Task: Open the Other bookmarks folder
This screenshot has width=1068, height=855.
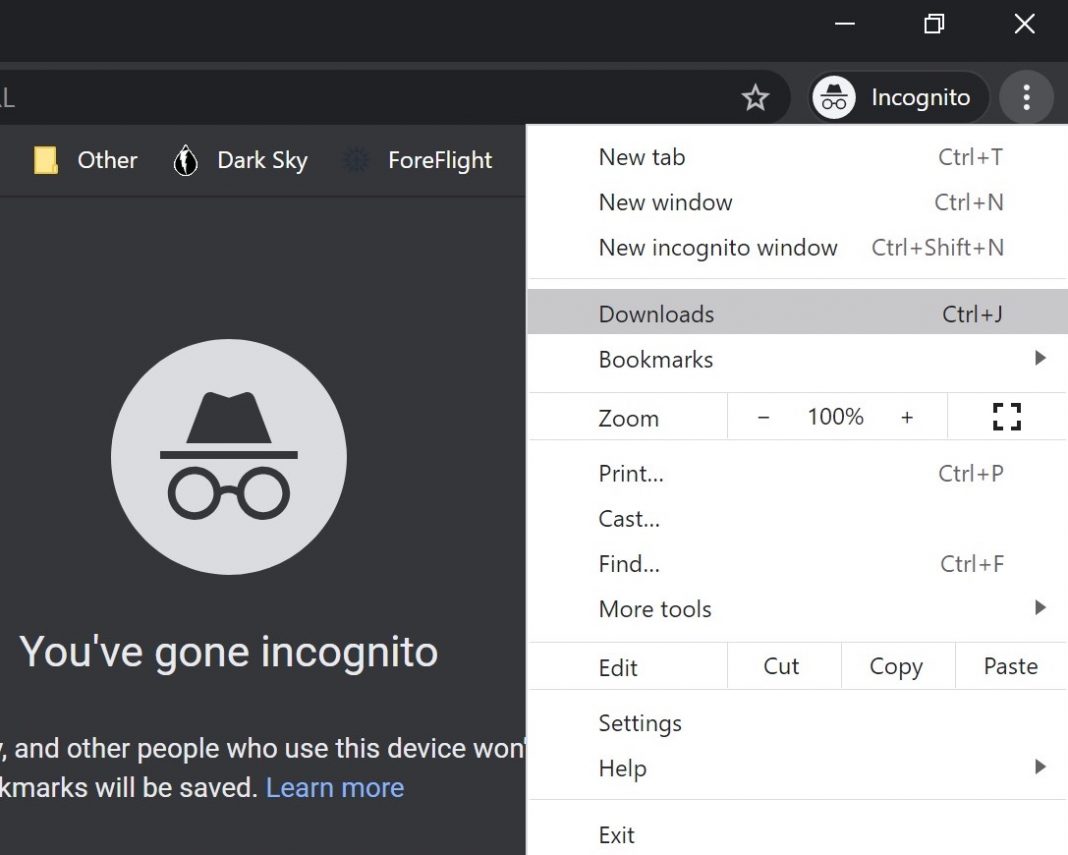Action: pos(86,160)
